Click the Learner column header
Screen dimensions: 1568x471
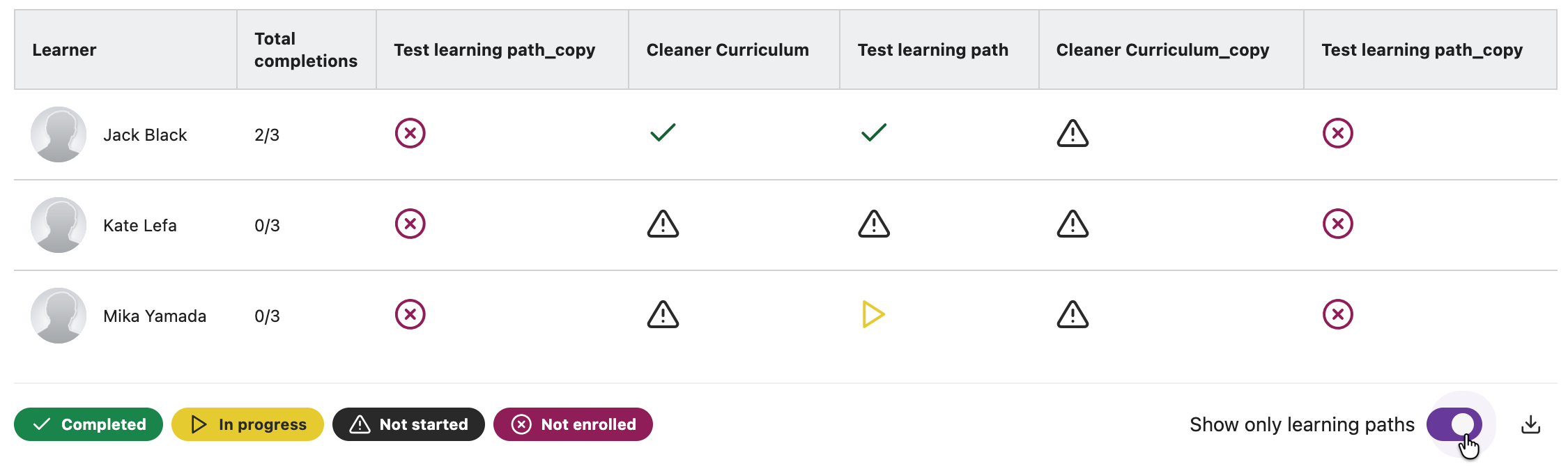(64, 50)
